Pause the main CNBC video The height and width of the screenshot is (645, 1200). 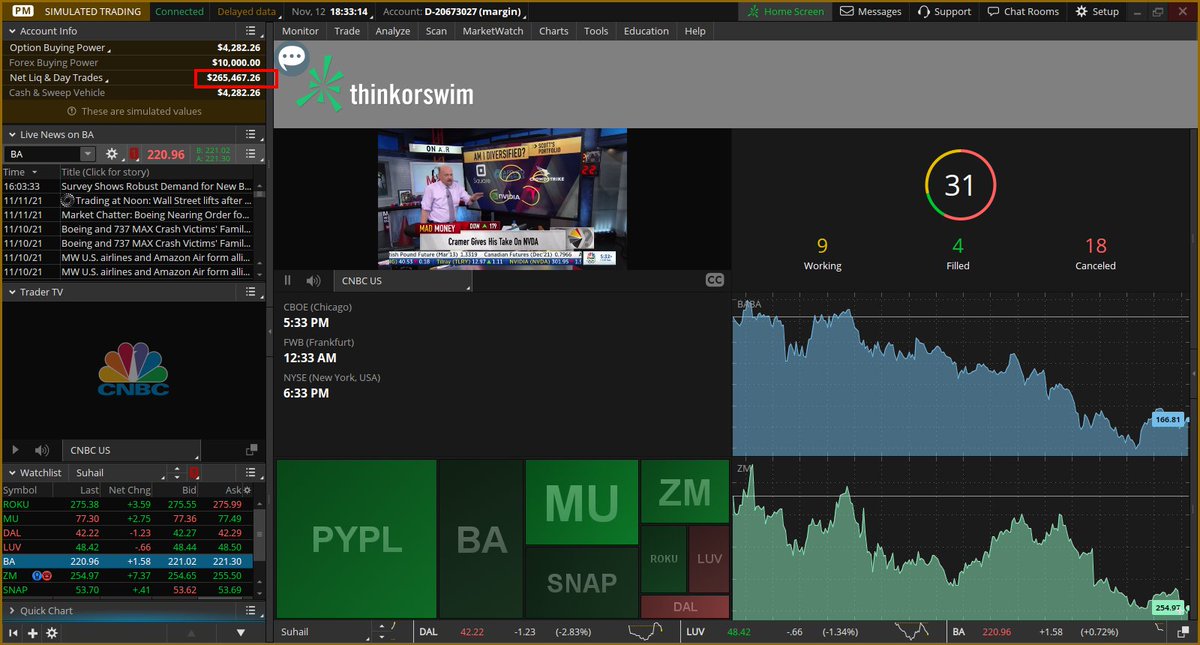tap(288, 281)
